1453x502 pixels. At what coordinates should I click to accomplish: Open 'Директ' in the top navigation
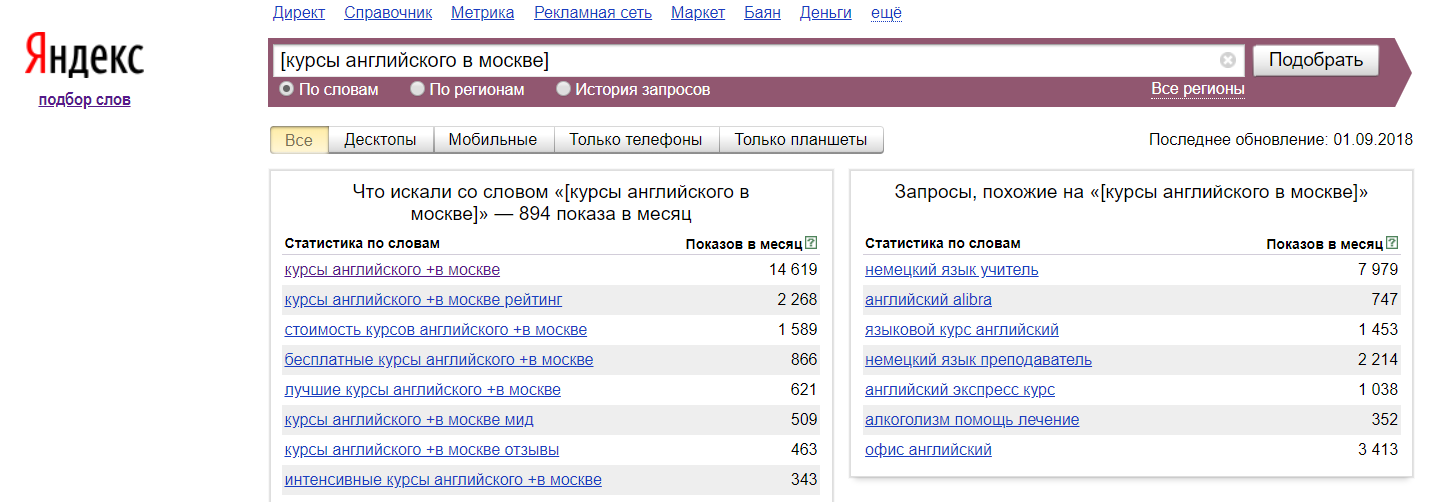[x=299, y=12]
